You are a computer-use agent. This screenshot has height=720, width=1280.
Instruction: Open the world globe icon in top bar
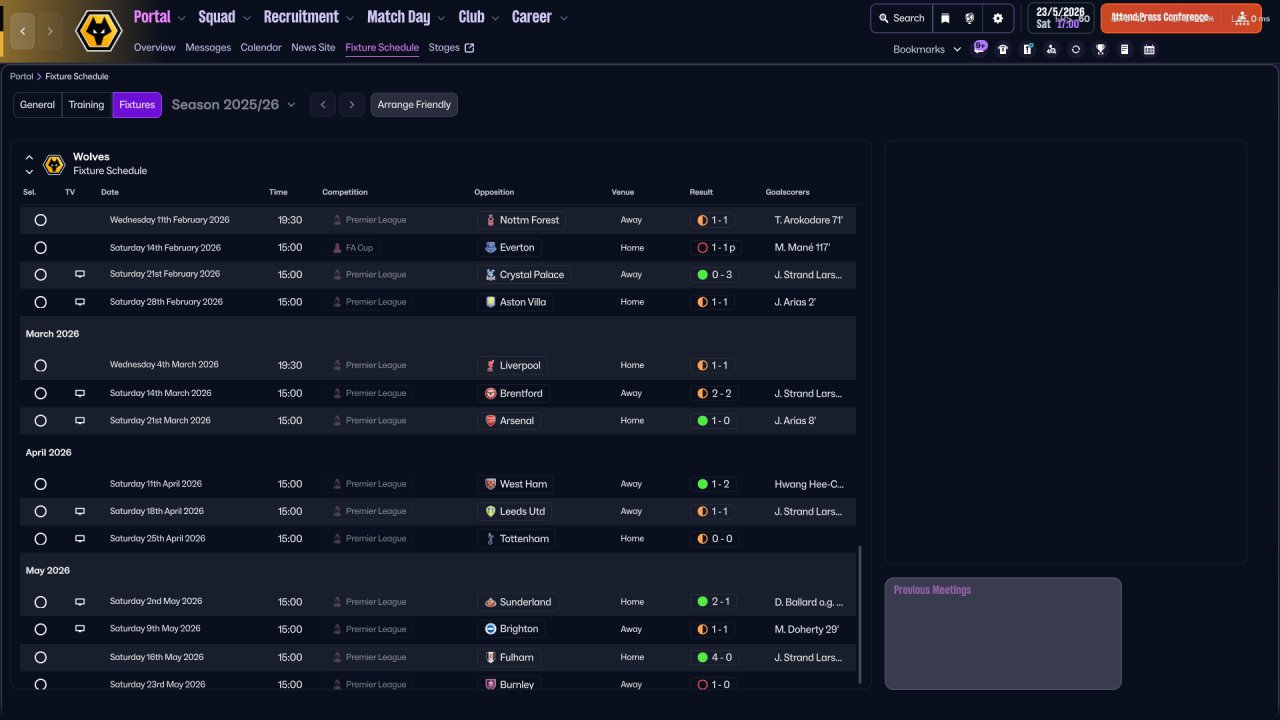970,18
